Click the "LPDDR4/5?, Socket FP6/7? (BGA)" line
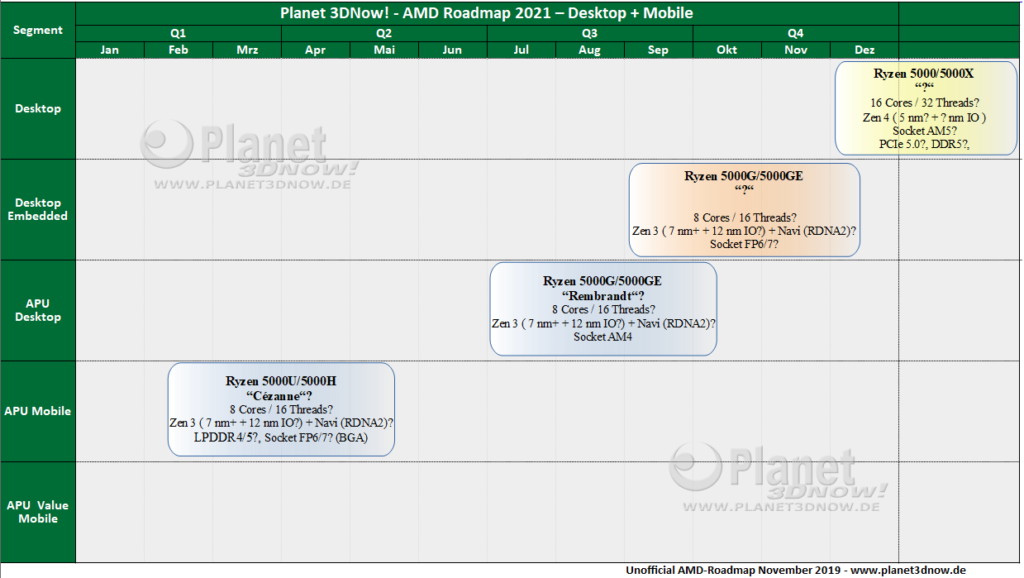Screen dimensions: 1024x578 click(x=281, y=438)
